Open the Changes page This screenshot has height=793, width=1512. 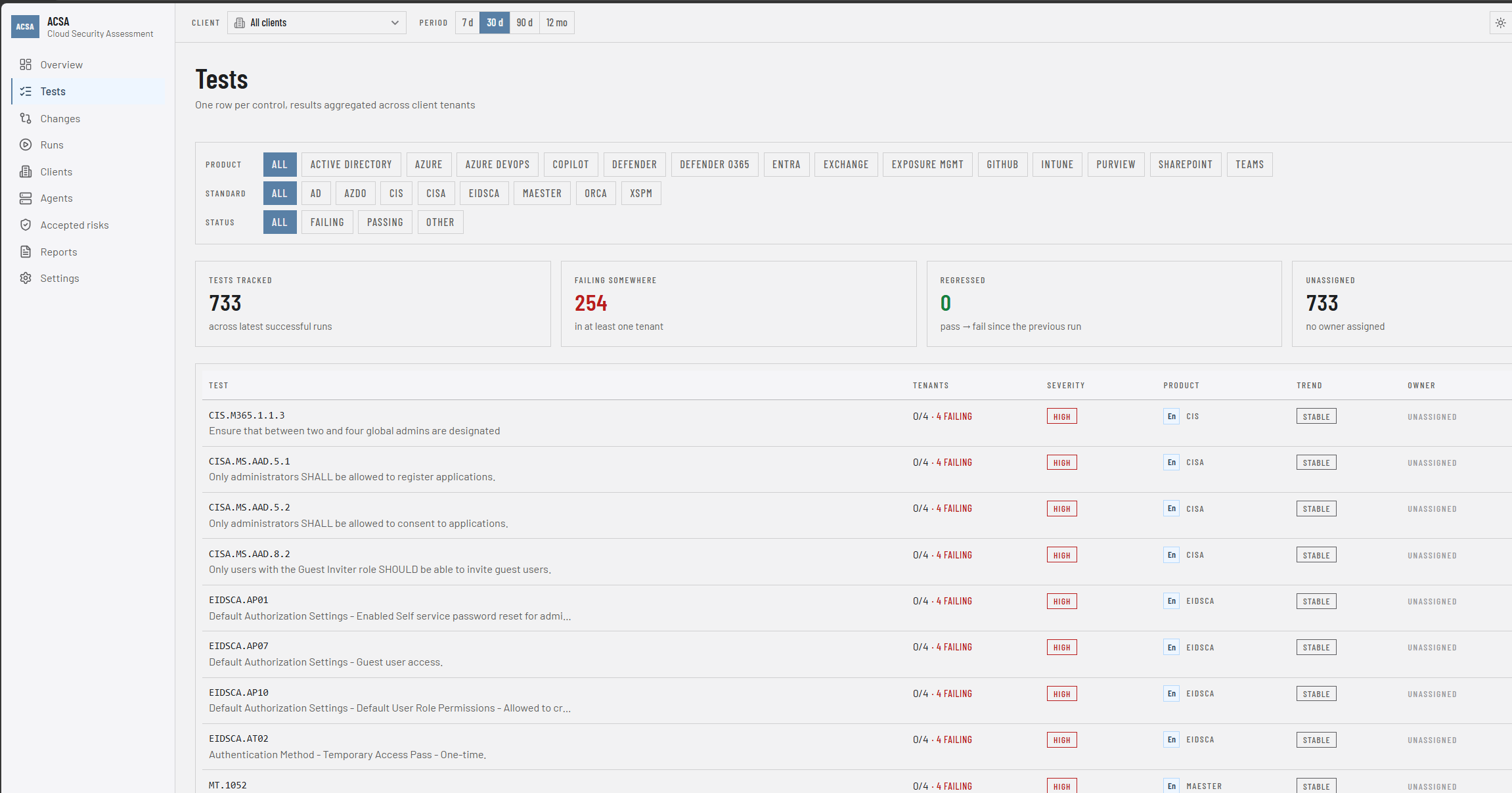[x=88, y=118]
